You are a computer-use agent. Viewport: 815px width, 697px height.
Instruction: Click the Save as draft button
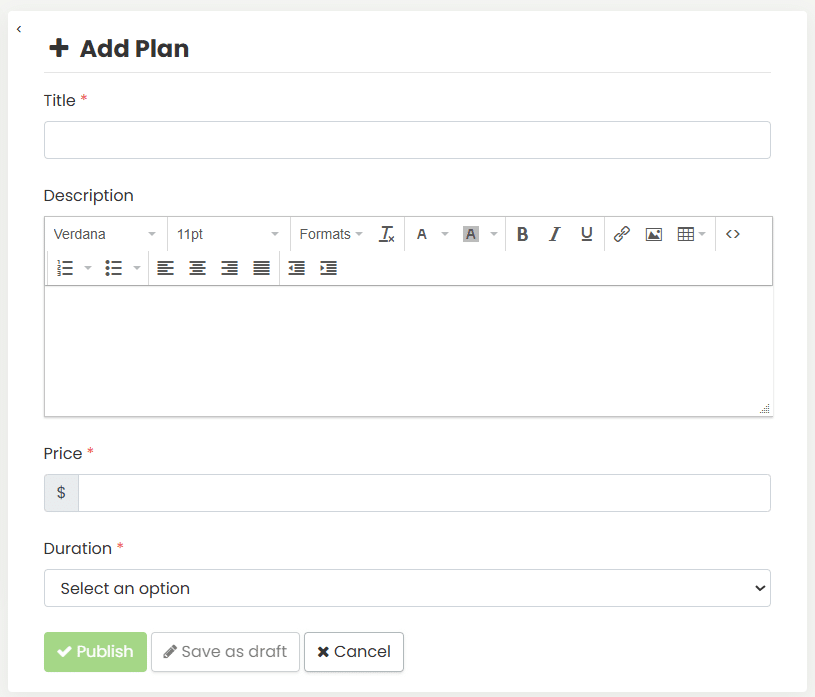click(x=225, y=652)
